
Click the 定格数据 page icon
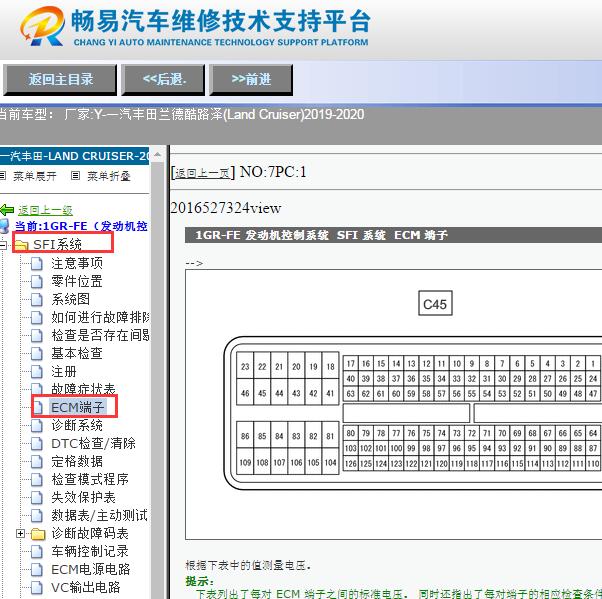[x=37, y=462]
